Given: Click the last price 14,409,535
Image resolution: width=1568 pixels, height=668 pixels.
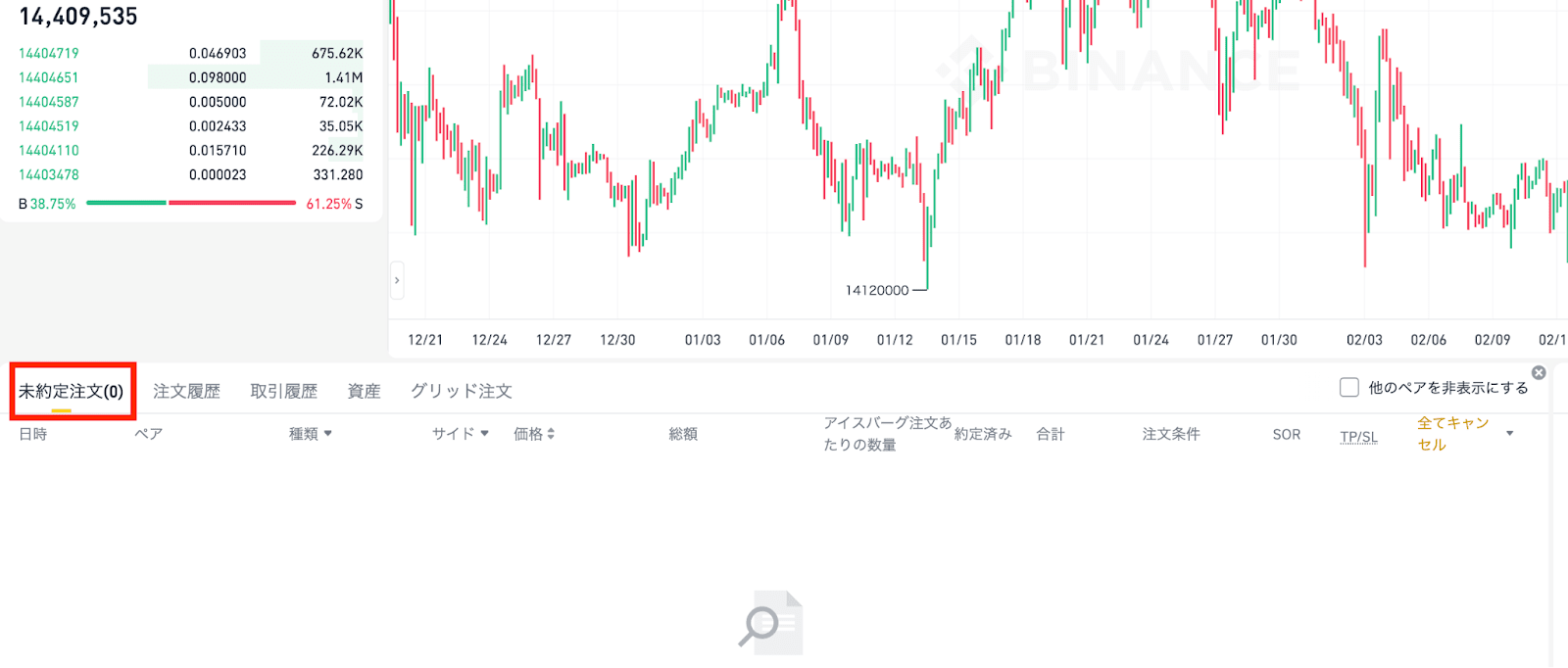Looking at the screenshot, I should [78, 17].
